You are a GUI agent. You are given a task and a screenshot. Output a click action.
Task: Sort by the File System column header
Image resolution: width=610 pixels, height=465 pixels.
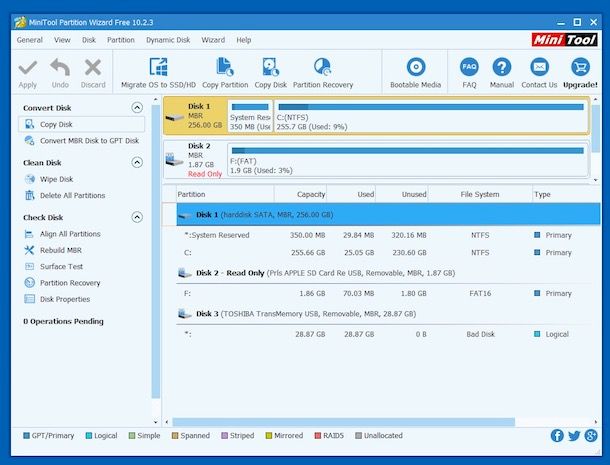(x=480, y=194)
